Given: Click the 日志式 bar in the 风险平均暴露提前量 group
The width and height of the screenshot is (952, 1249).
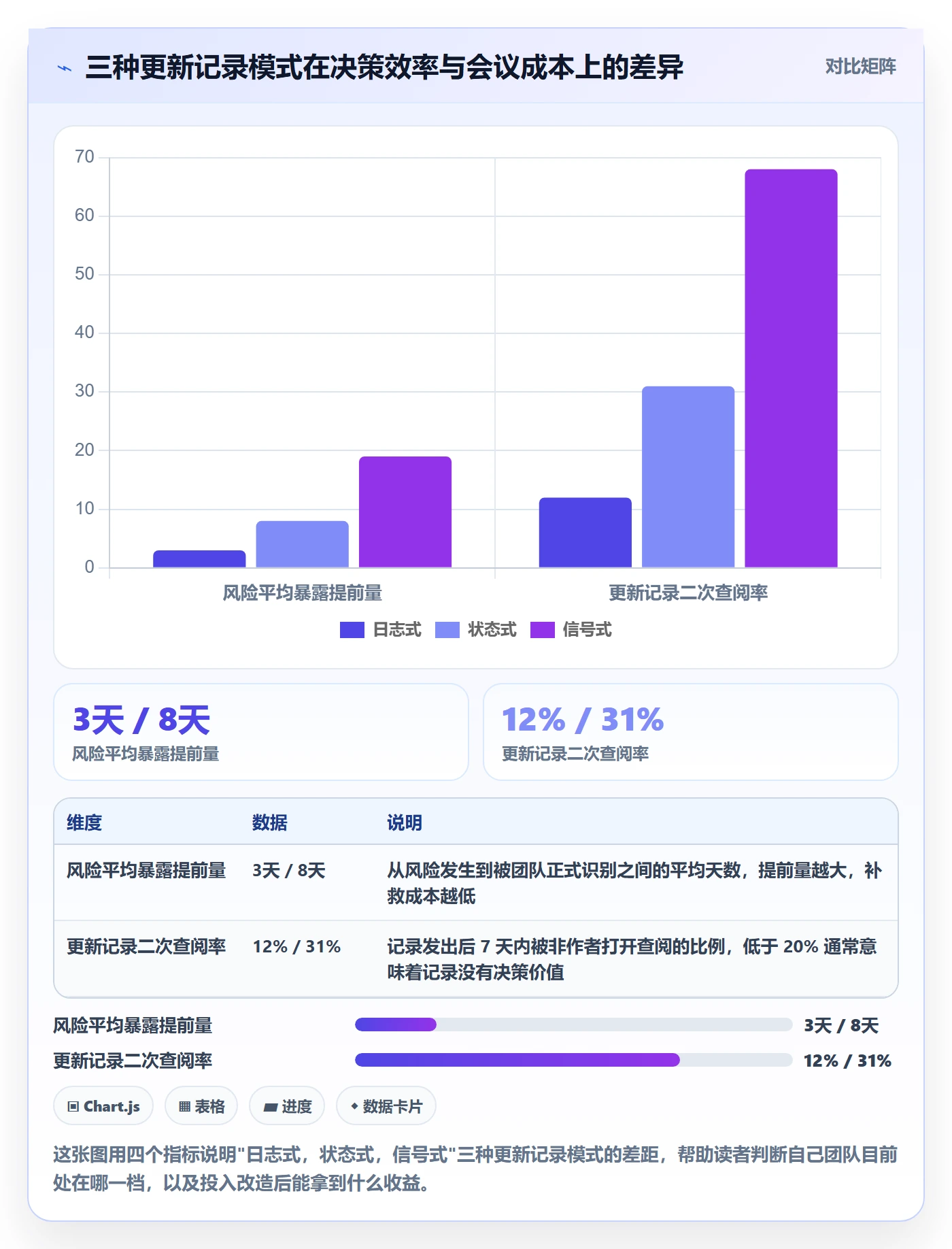Looking at the screenshot, I should click(199, 559).
